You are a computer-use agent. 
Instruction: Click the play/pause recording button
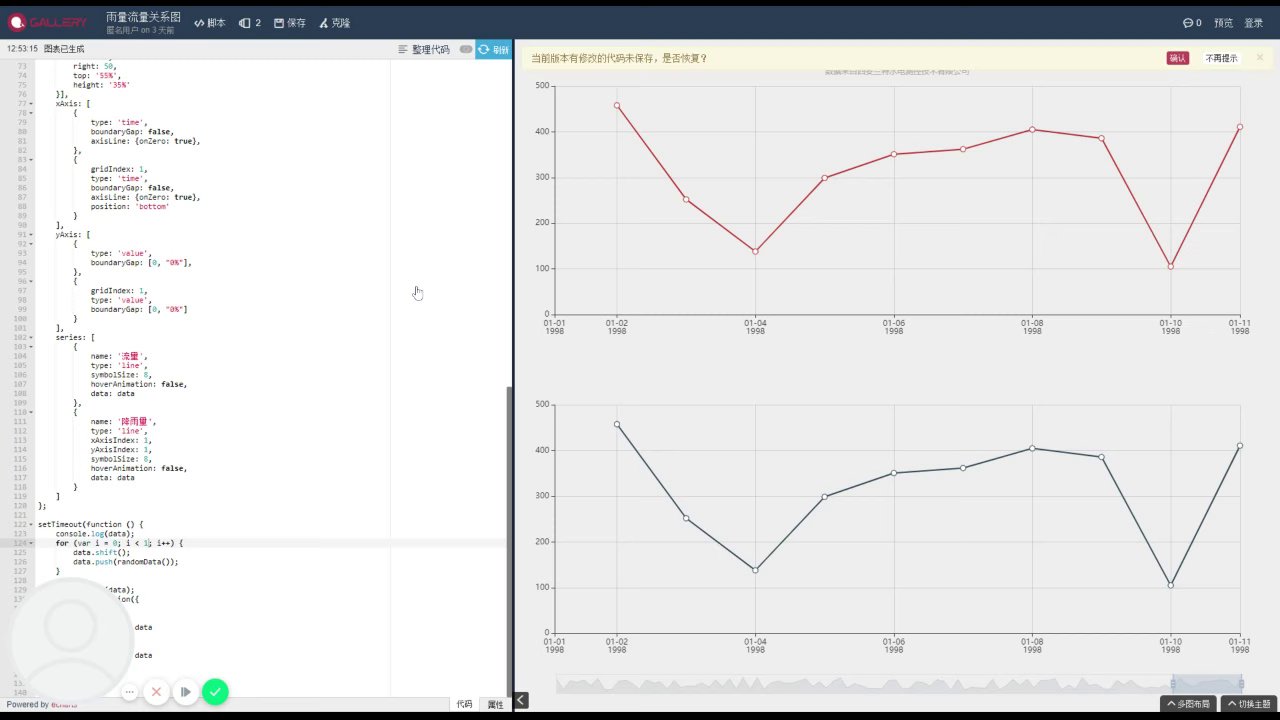click(186, 691)
